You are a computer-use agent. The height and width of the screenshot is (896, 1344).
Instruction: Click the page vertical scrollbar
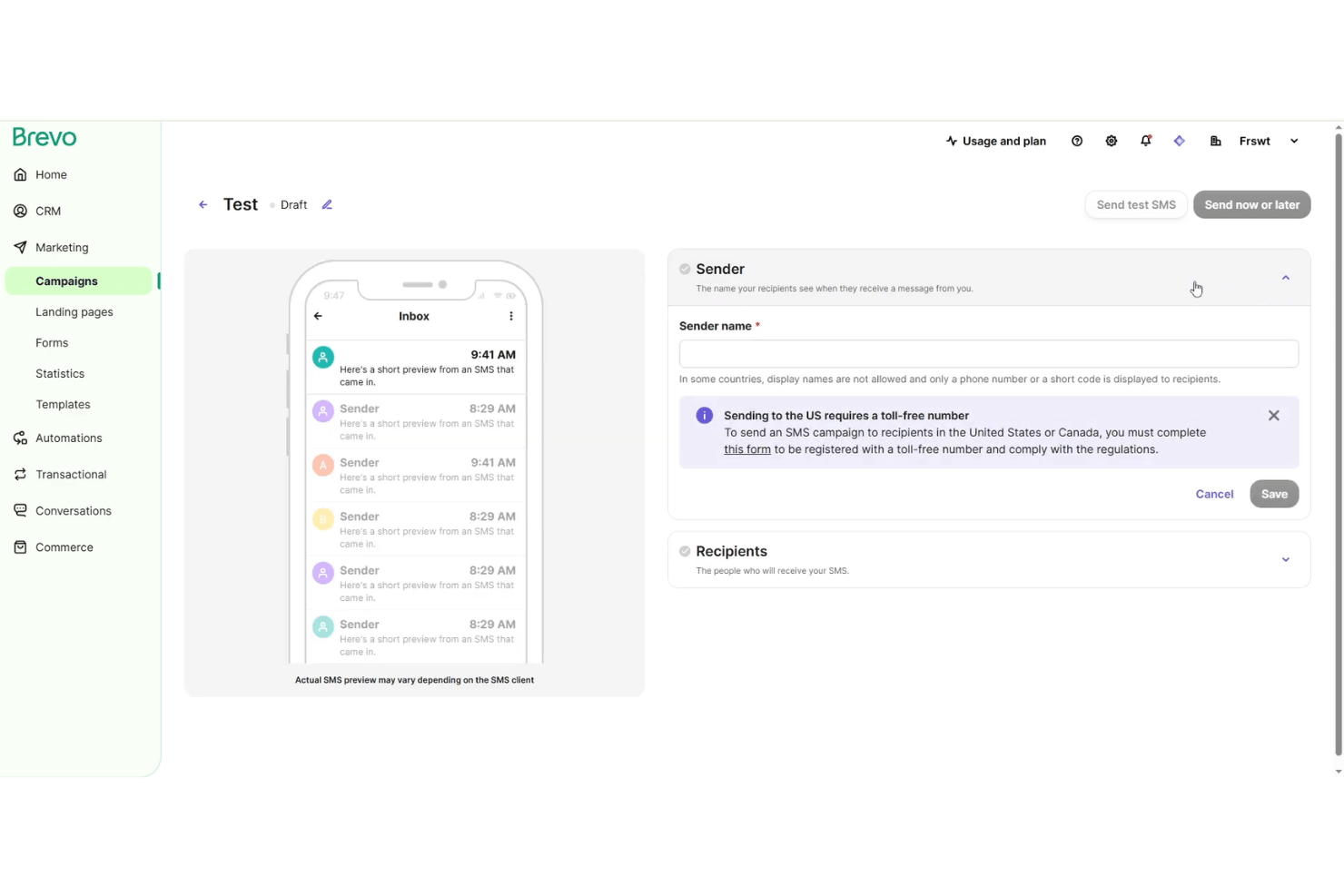(1339, 445)
